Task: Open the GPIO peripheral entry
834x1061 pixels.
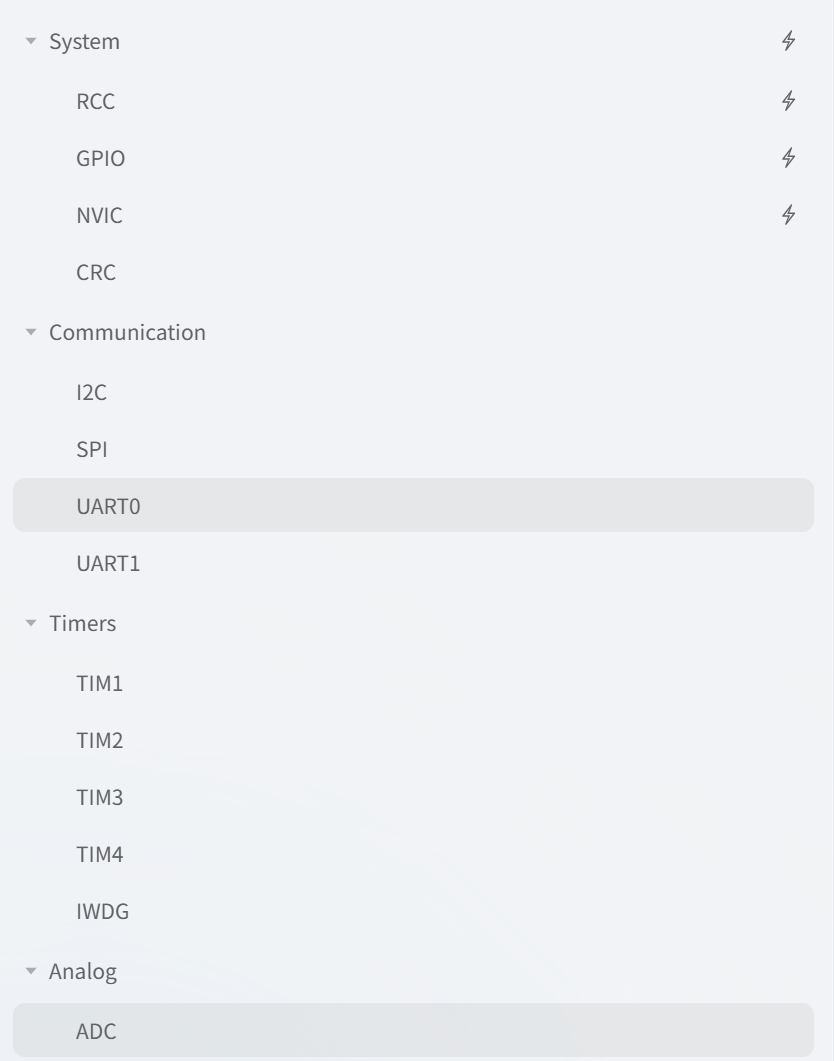Action: pos(101,158)
